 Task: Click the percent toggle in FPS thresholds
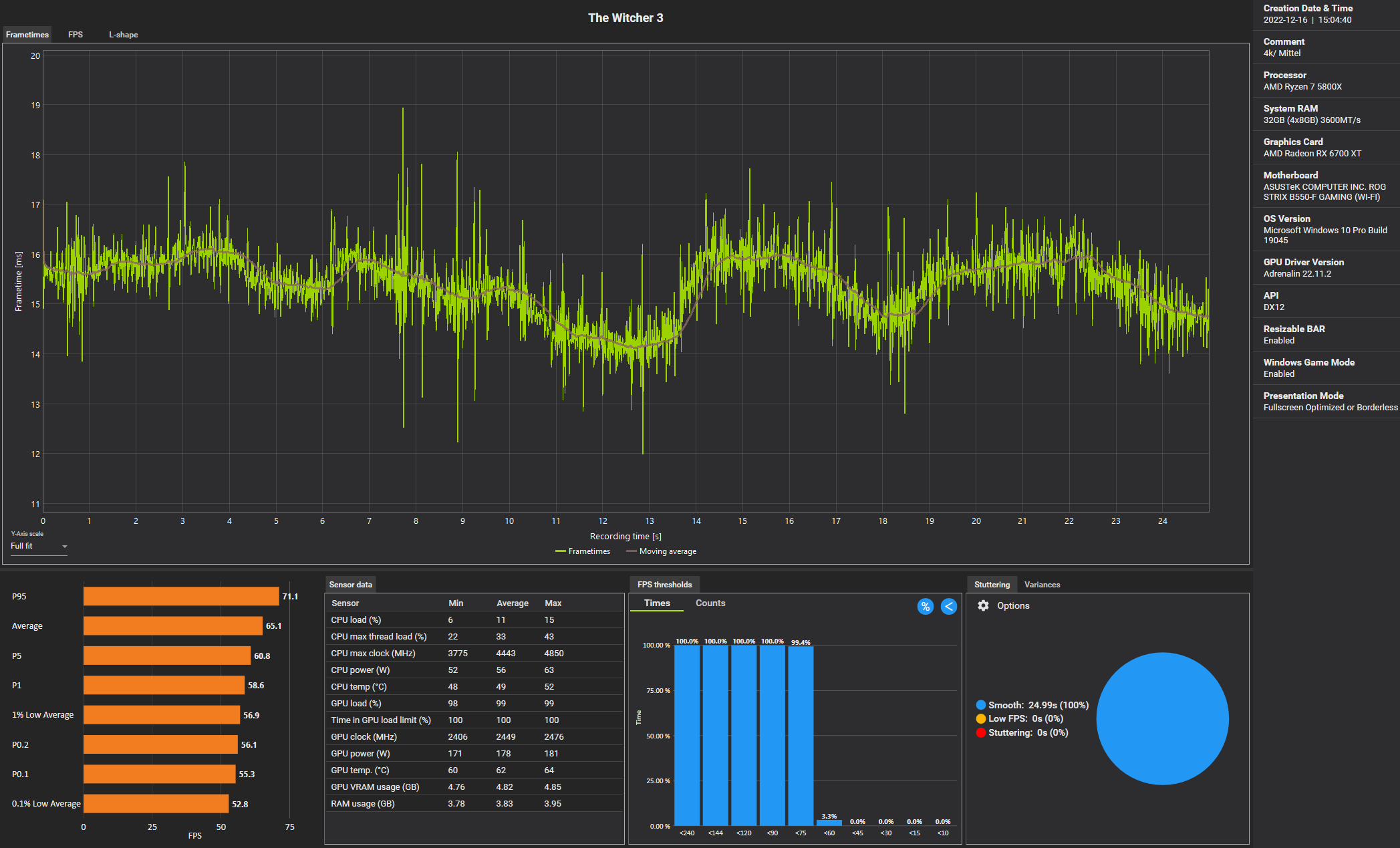pyautogui.click(x=925, y=606)
